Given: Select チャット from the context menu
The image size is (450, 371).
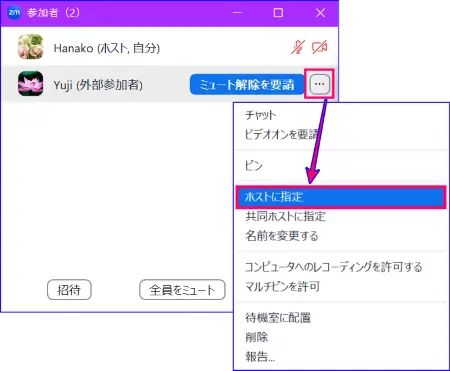Looking at the screenshot, I should (x=261, y=115).
